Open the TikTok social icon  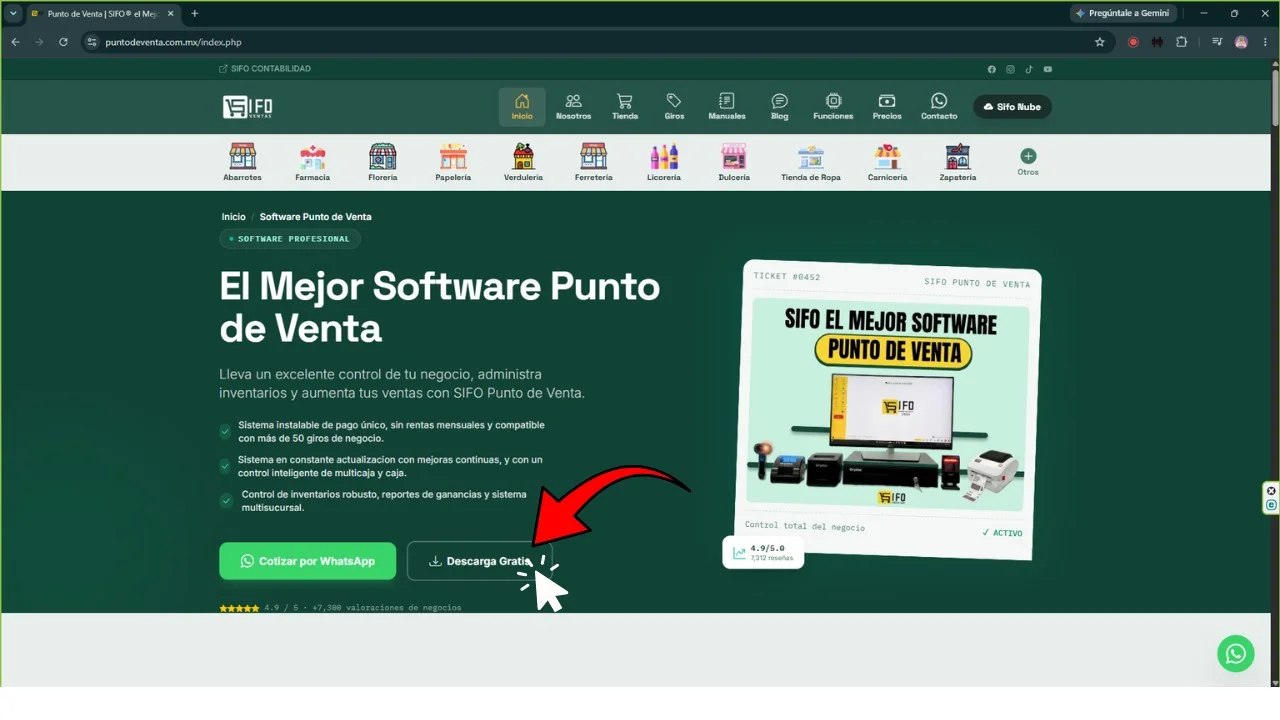pyautogui.click(x=1029, y=69)
